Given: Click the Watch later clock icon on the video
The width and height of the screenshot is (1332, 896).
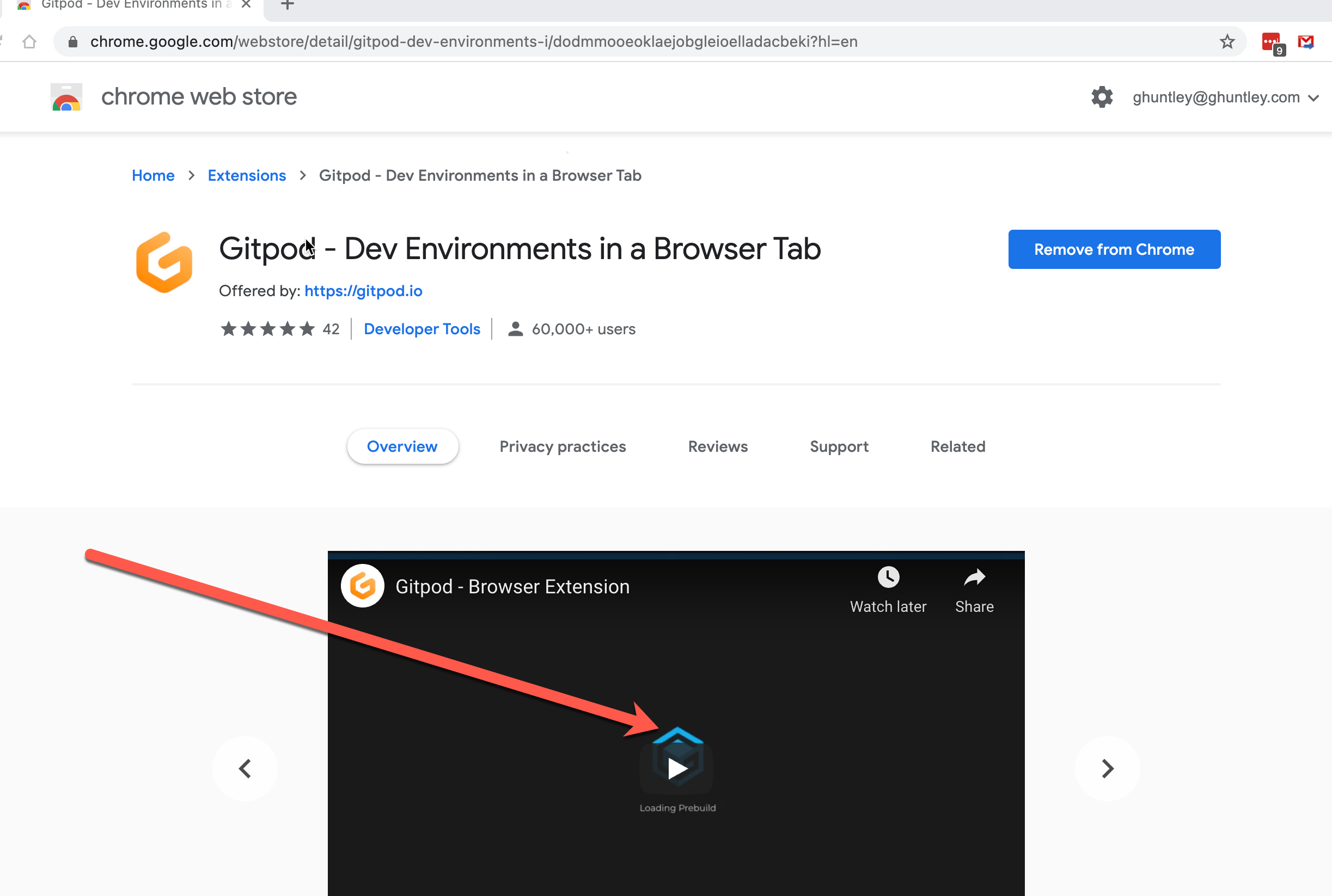Looking at the screenshot, I should tap(888, 576).
